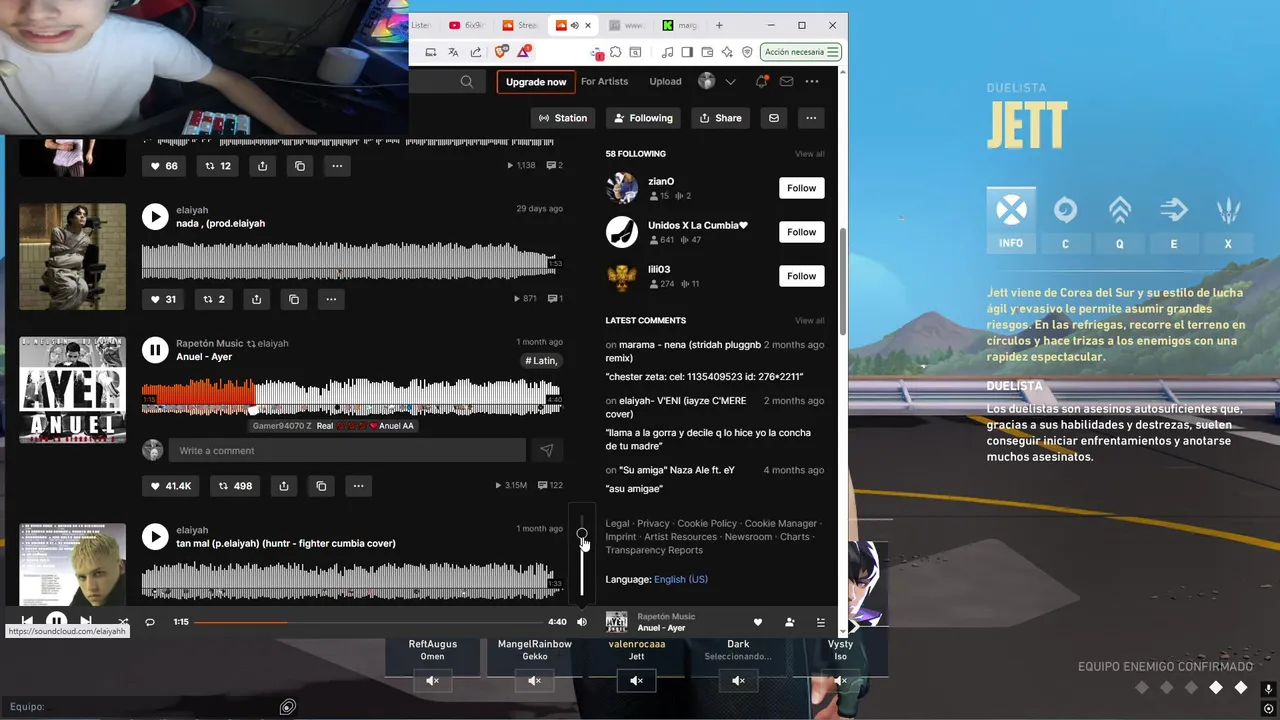Image resolution: width=1280 pixels, height=720 pixels.
Task: Follow artist icon in the bottom player
Action: pyautogui.click(x=789, y=622)
